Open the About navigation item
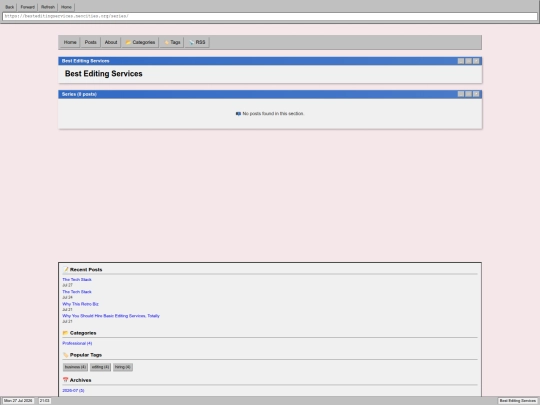The image size is (540, 405). [x=111, y=42]
